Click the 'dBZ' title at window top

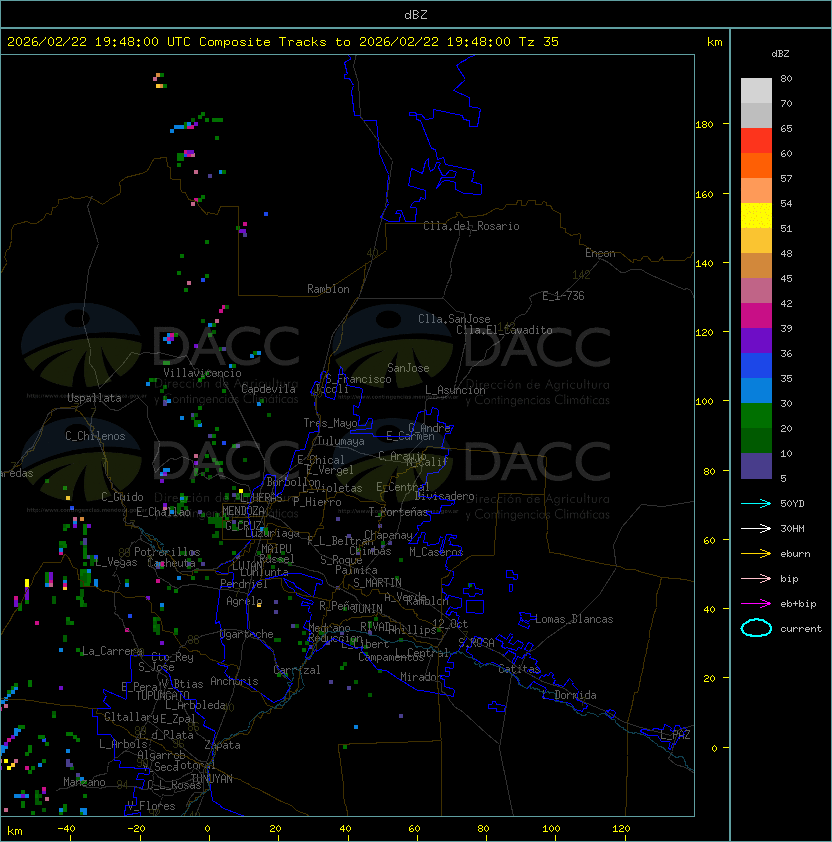tap(416, 14)
